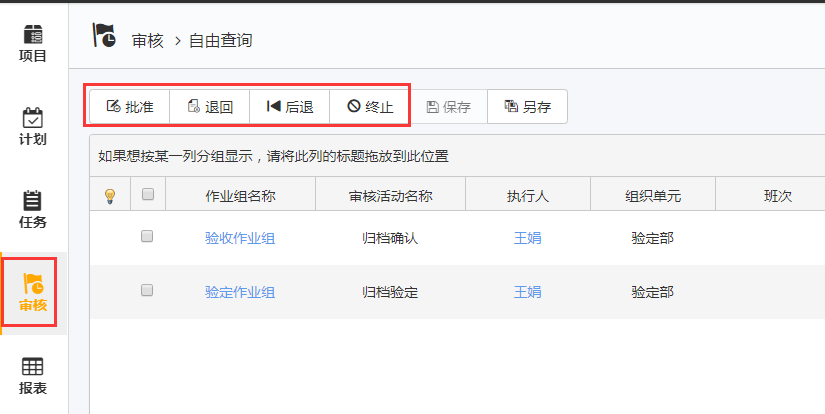The width and height of the screenshot is (825, 414).
Task: Open the 验收作业组 link
Action: 240,238
